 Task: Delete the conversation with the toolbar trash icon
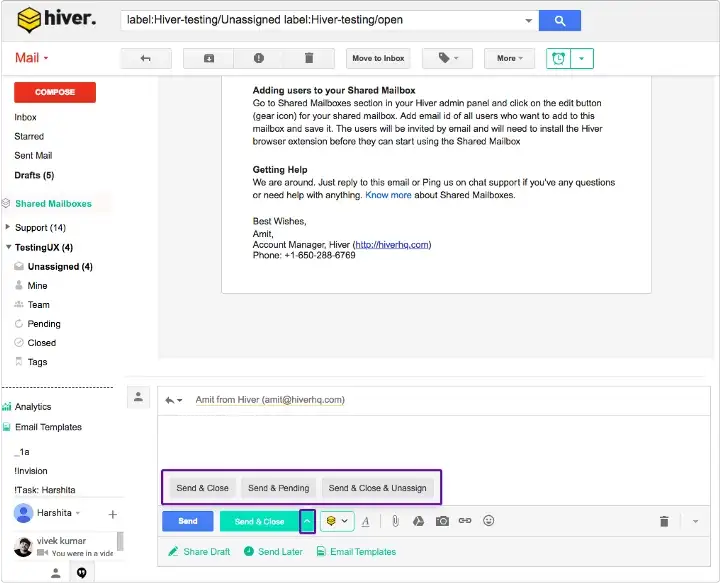[309, 58]
